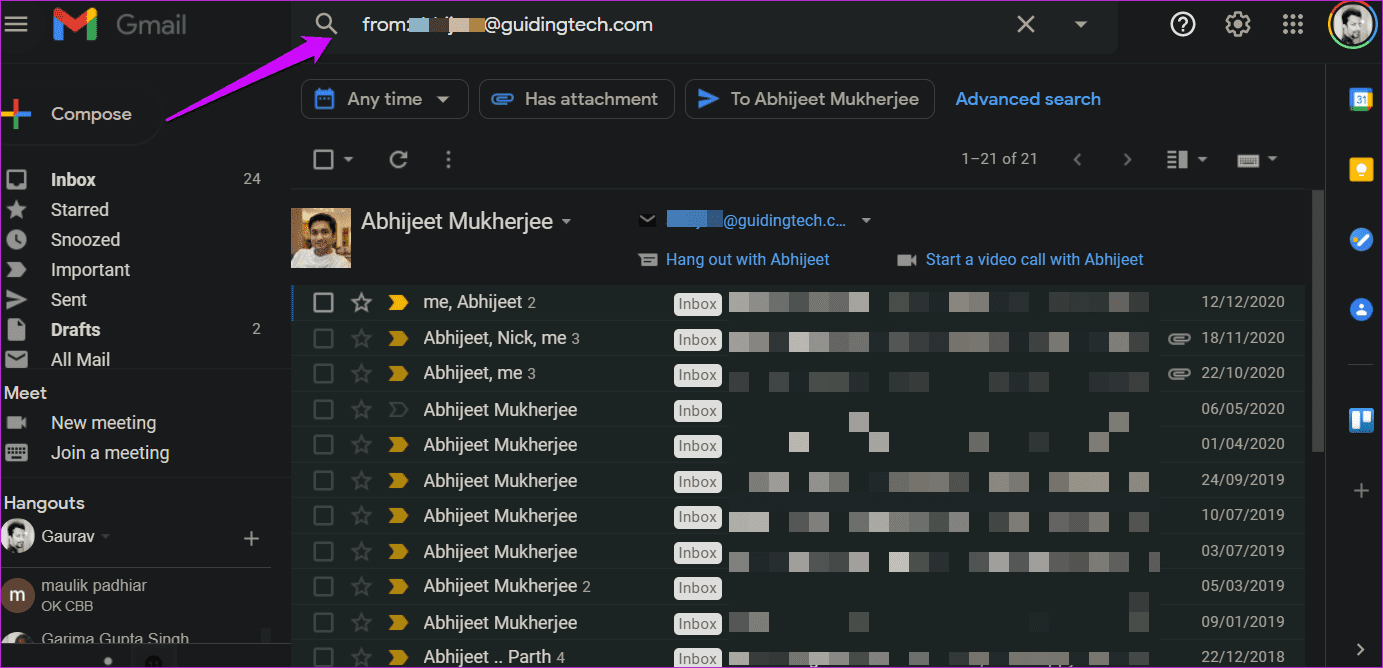1383x668 pixels.
Task: Click the Abhijeet Mukherjee contact photo
Action: coord(321,238)
